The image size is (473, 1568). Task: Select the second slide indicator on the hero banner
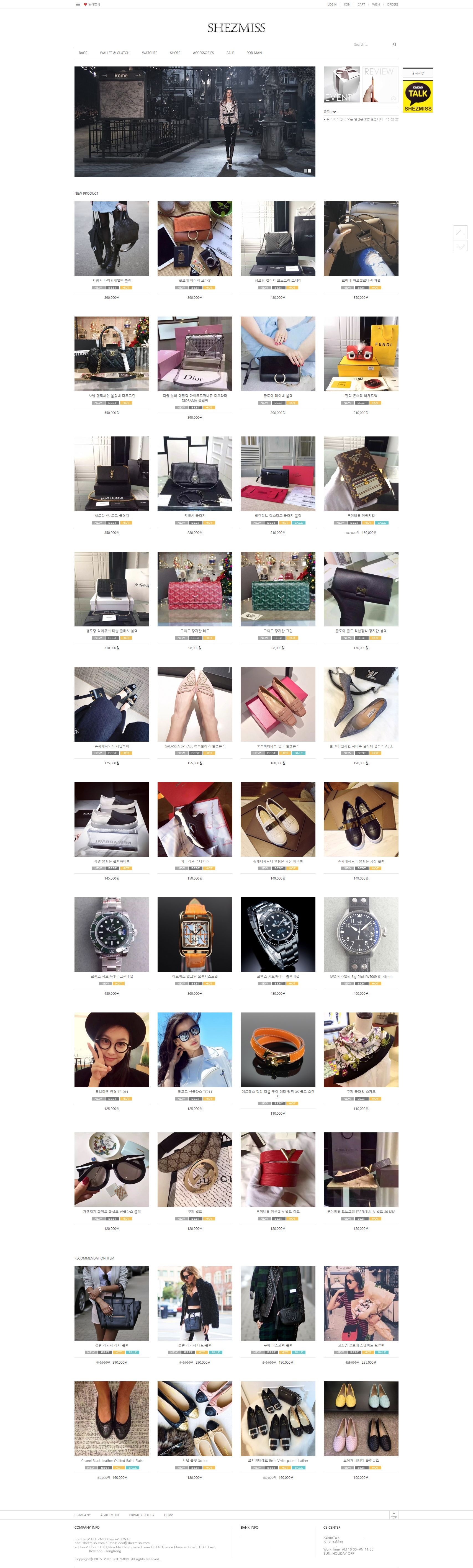310,171
